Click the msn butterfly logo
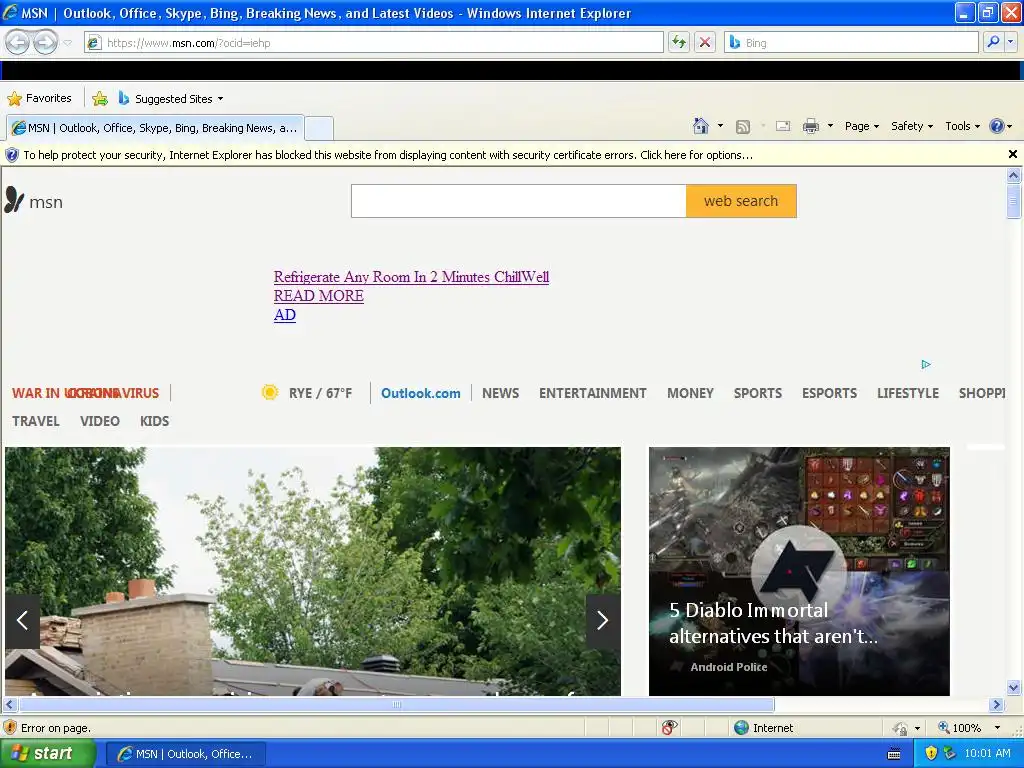1024x768 pixels. (x=33, y=201)
